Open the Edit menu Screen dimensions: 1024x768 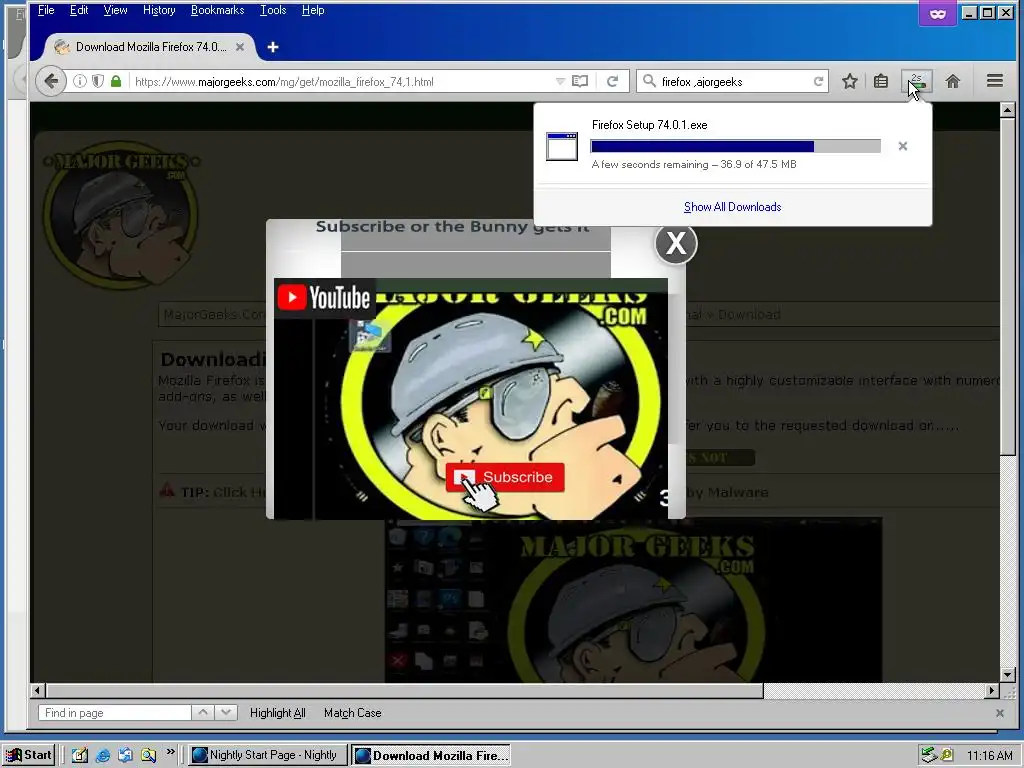coord(79,10)
